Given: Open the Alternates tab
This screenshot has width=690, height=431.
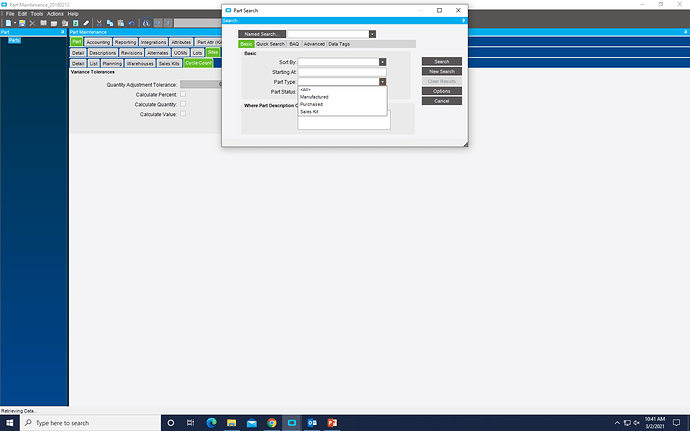Looking at the screenshot, I should tap(158, 53).
